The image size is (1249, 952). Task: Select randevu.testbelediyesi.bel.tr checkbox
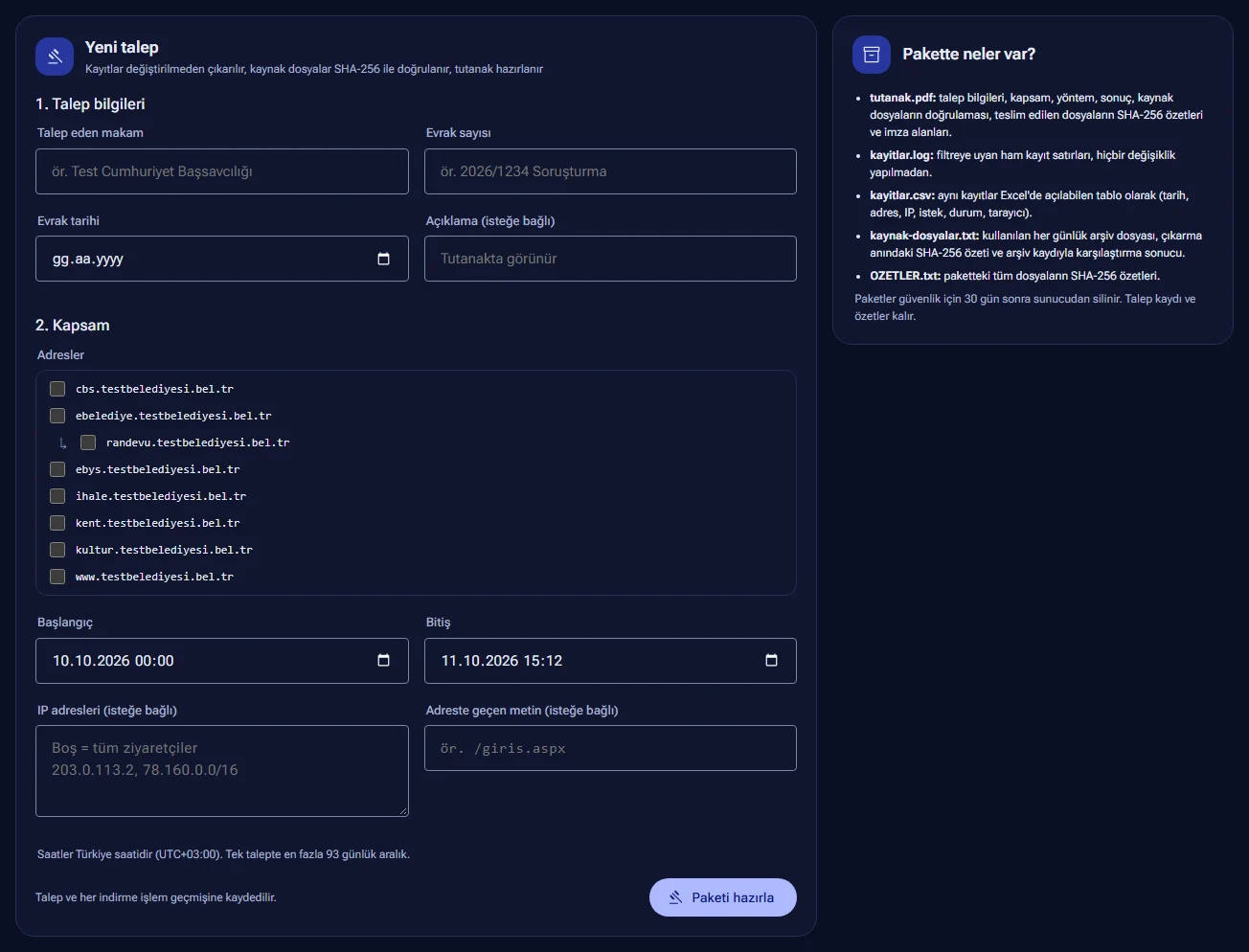(88, 442)
